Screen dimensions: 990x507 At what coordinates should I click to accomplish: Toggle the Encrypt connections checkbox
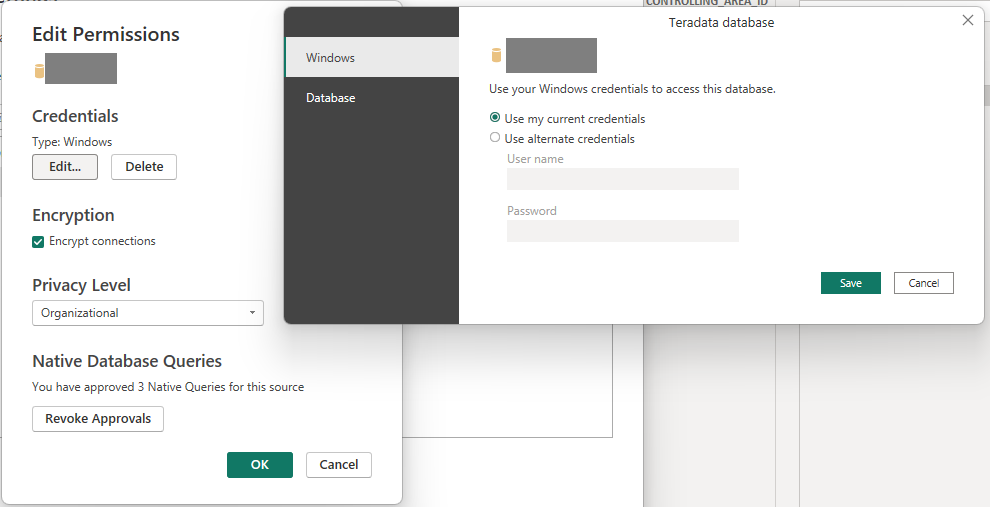[38, 242]
